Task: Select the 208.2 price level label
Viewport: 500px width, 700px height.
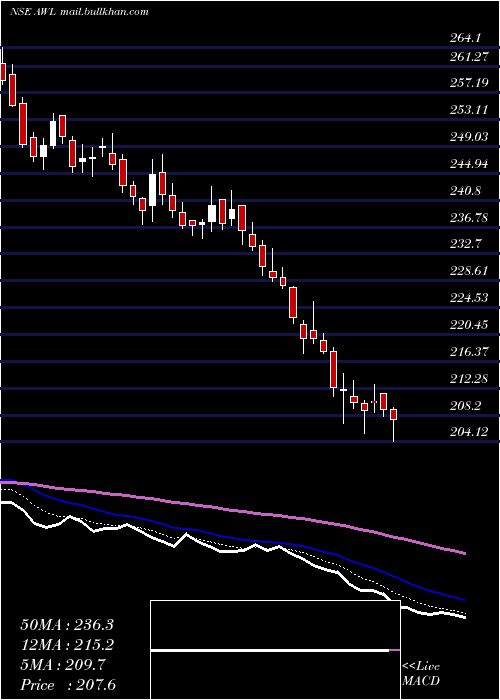Action: (x=466, y=406)
